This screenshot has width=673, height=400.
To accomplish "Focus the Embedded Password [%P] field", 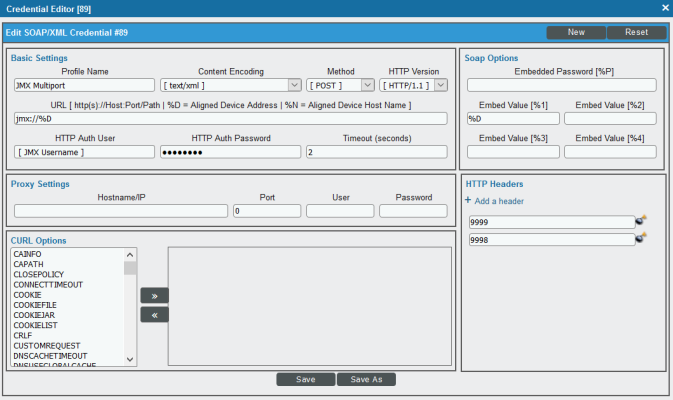I will 562,85.
